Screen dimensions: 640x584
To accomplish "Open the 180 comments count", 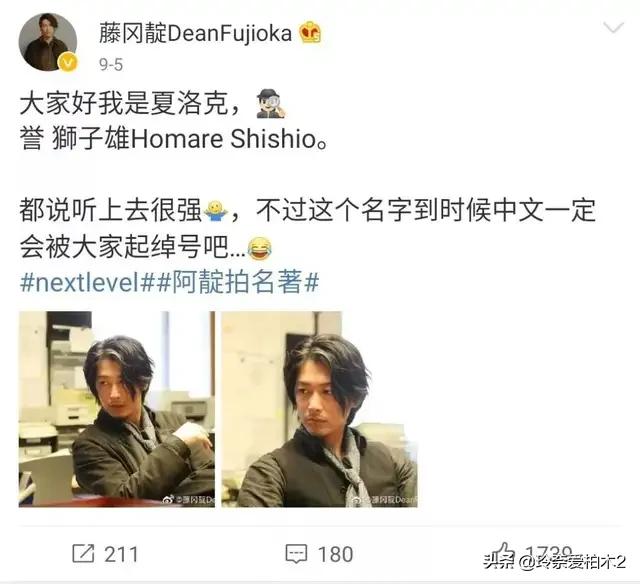I will [335, 554].
